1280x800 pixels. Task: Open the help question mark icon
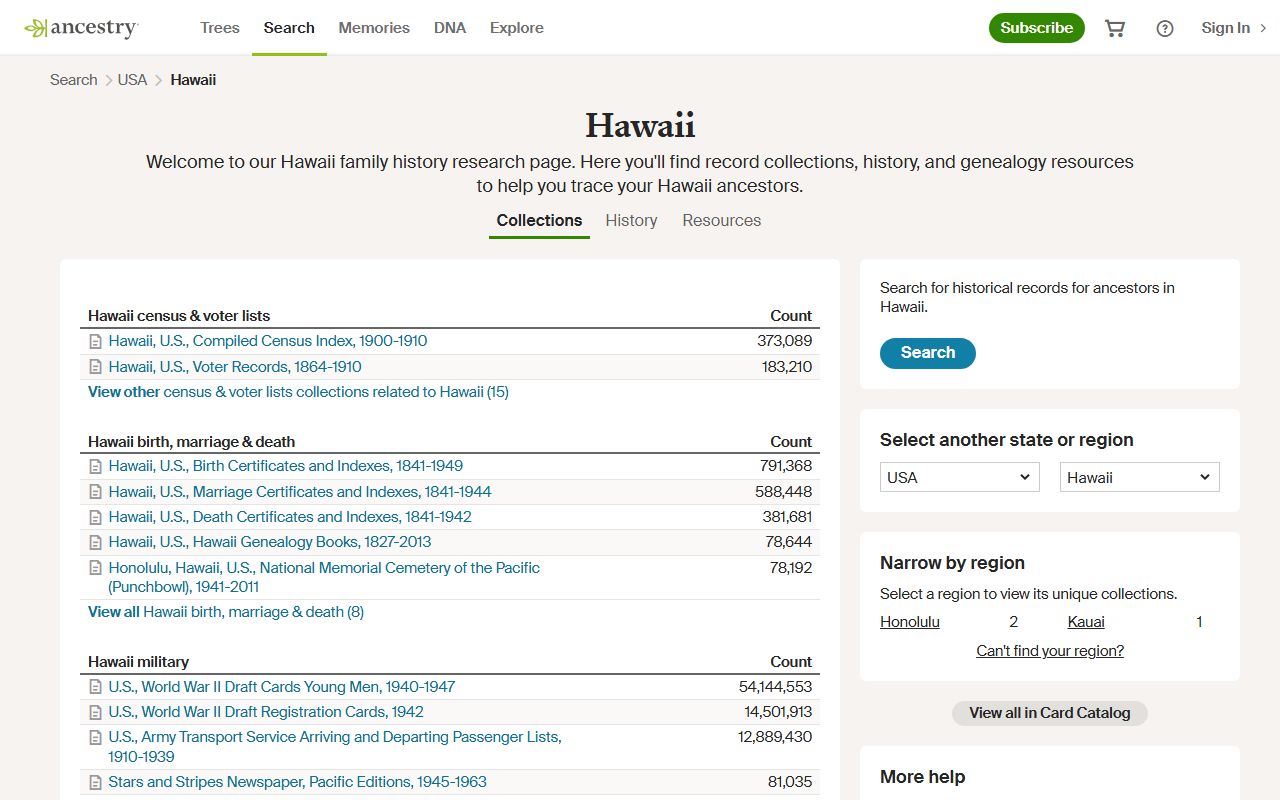pos(1165,28)
